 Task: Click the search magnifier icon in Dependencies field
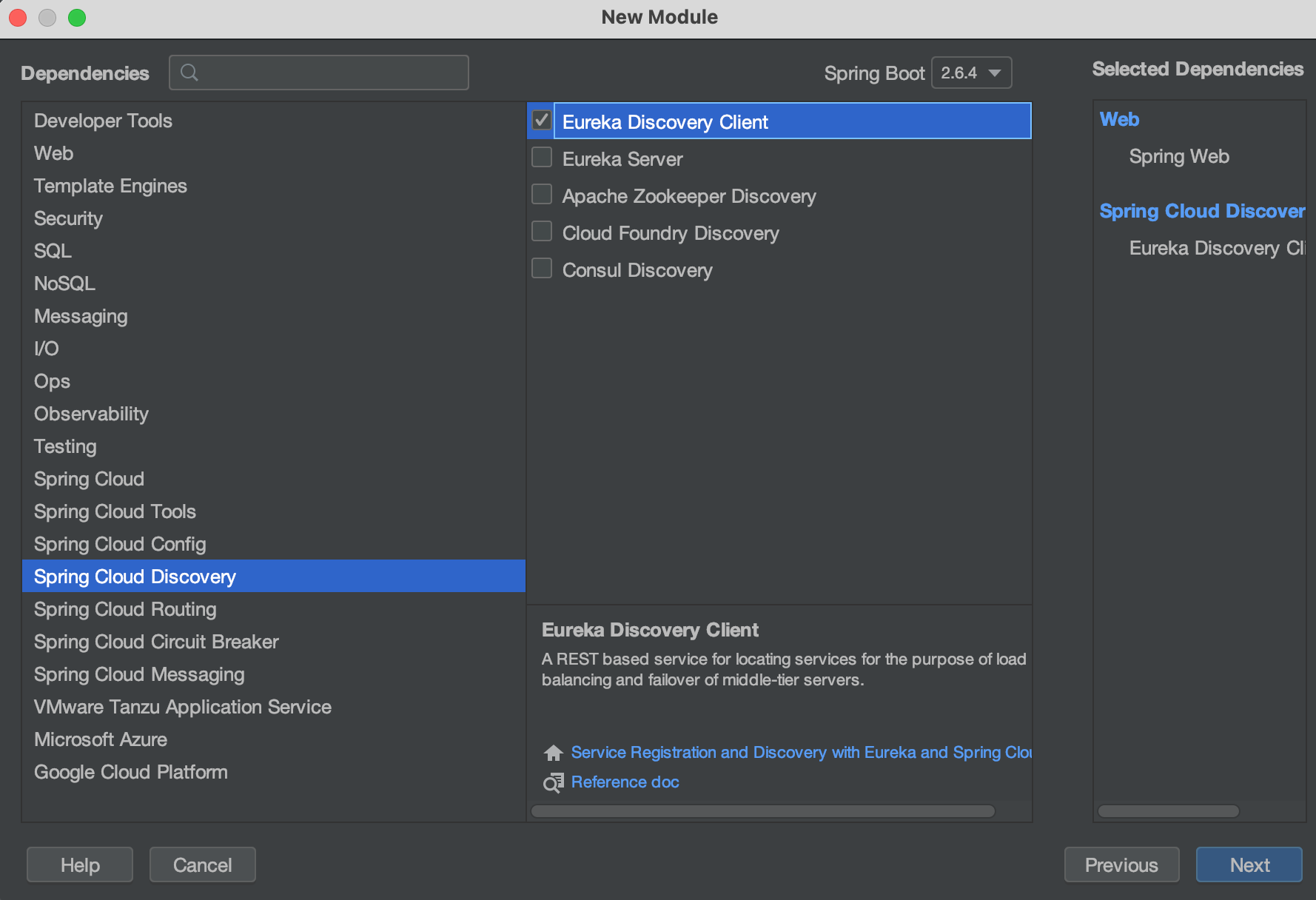pyautogui.click(x=189, y=73)
